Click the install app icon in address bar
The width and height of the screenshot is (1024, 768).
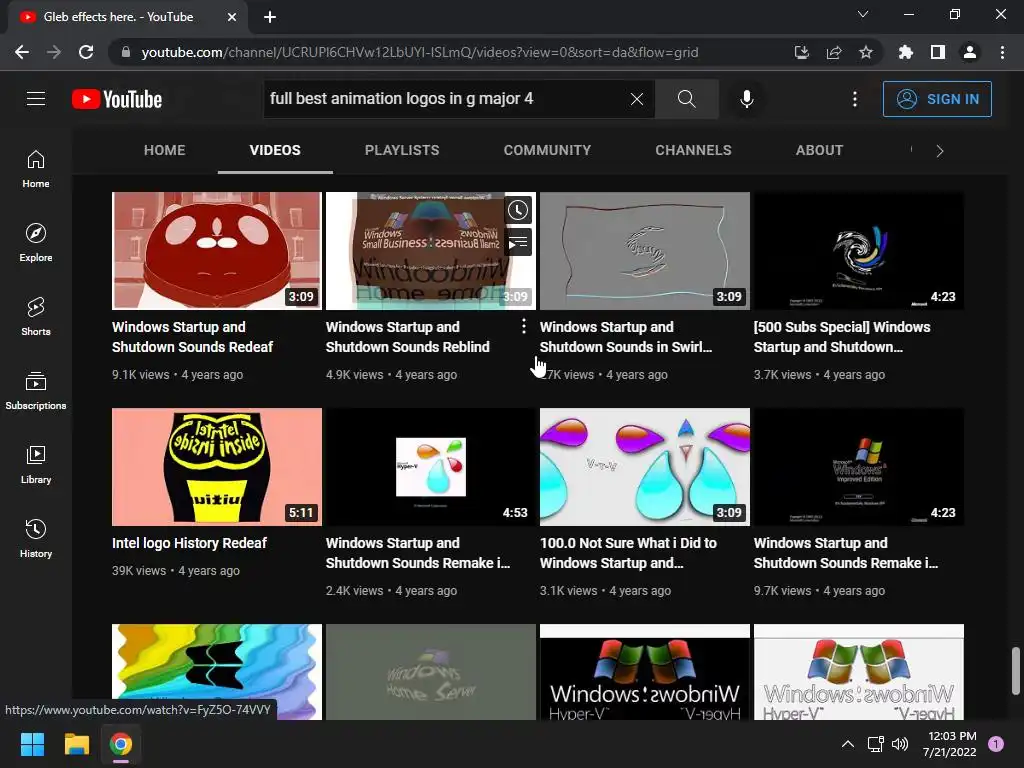802,52
